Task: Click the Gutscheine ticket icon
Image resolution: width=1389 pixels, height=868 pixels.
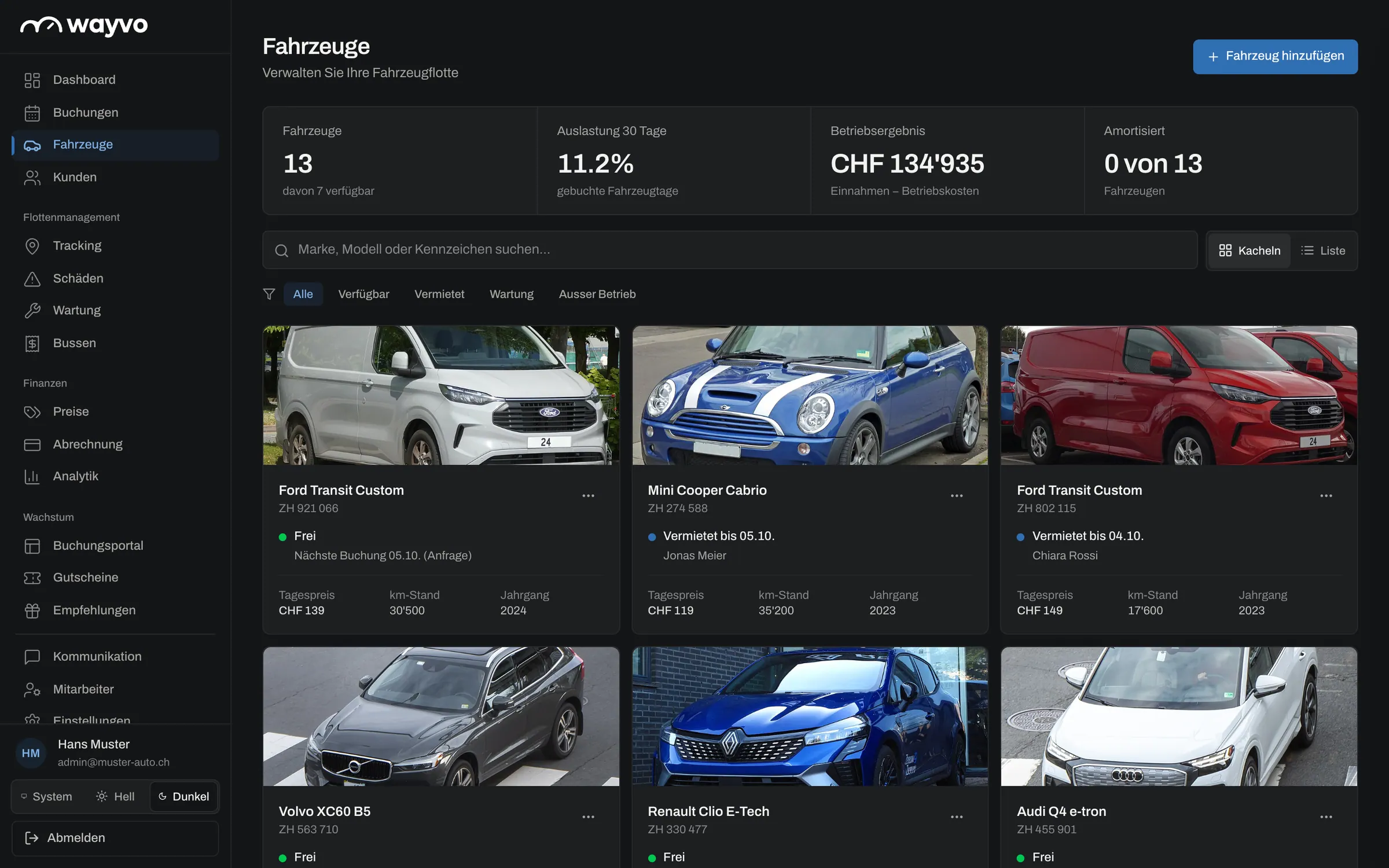Action: 32,578
